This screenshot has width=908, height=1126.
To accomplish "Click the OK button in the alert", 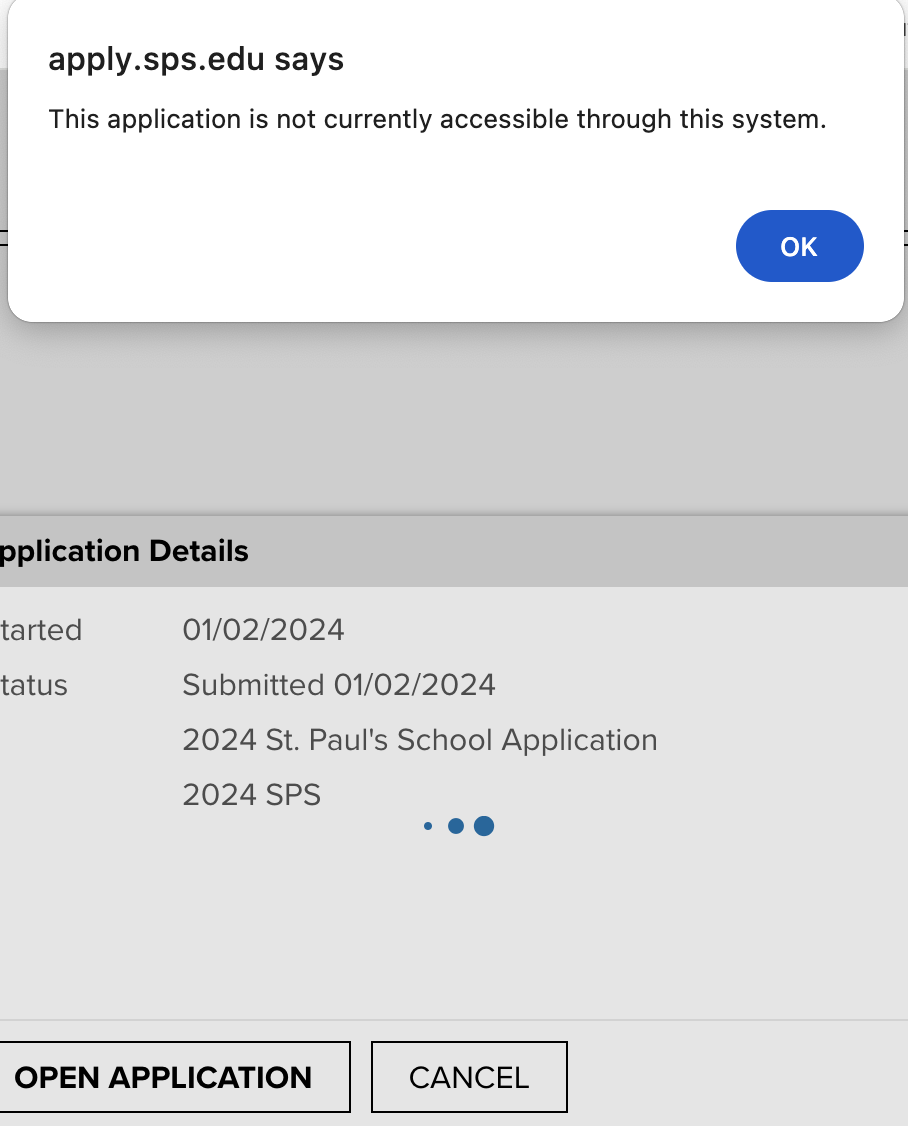I will pos(799,246).
